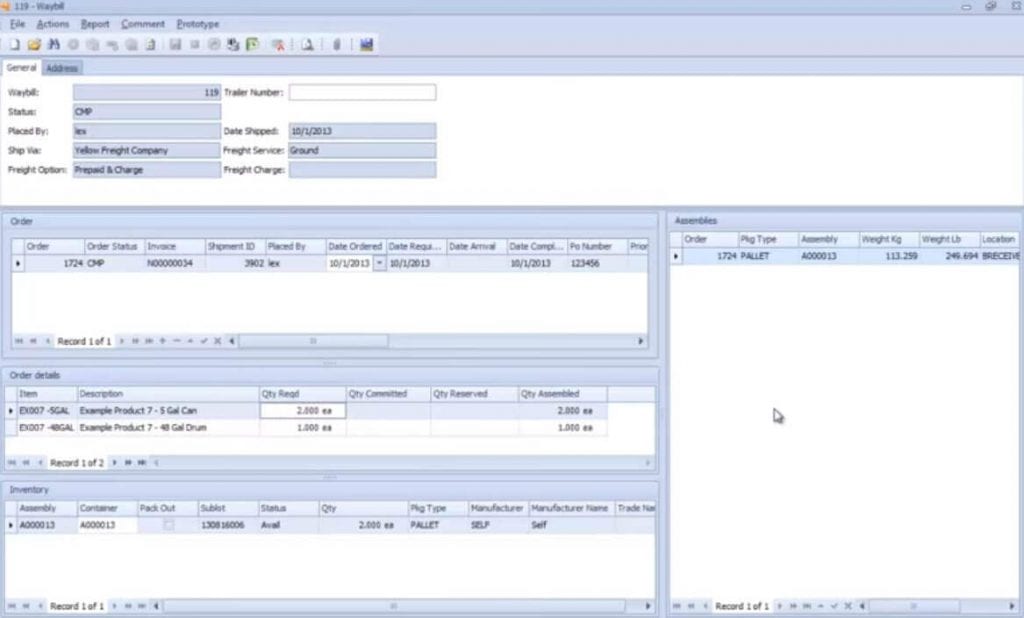This screenshot has height=618, width=1024.
Task: Open the Date Ordered dropdown arrow
Action: click(x=379, y=264)
